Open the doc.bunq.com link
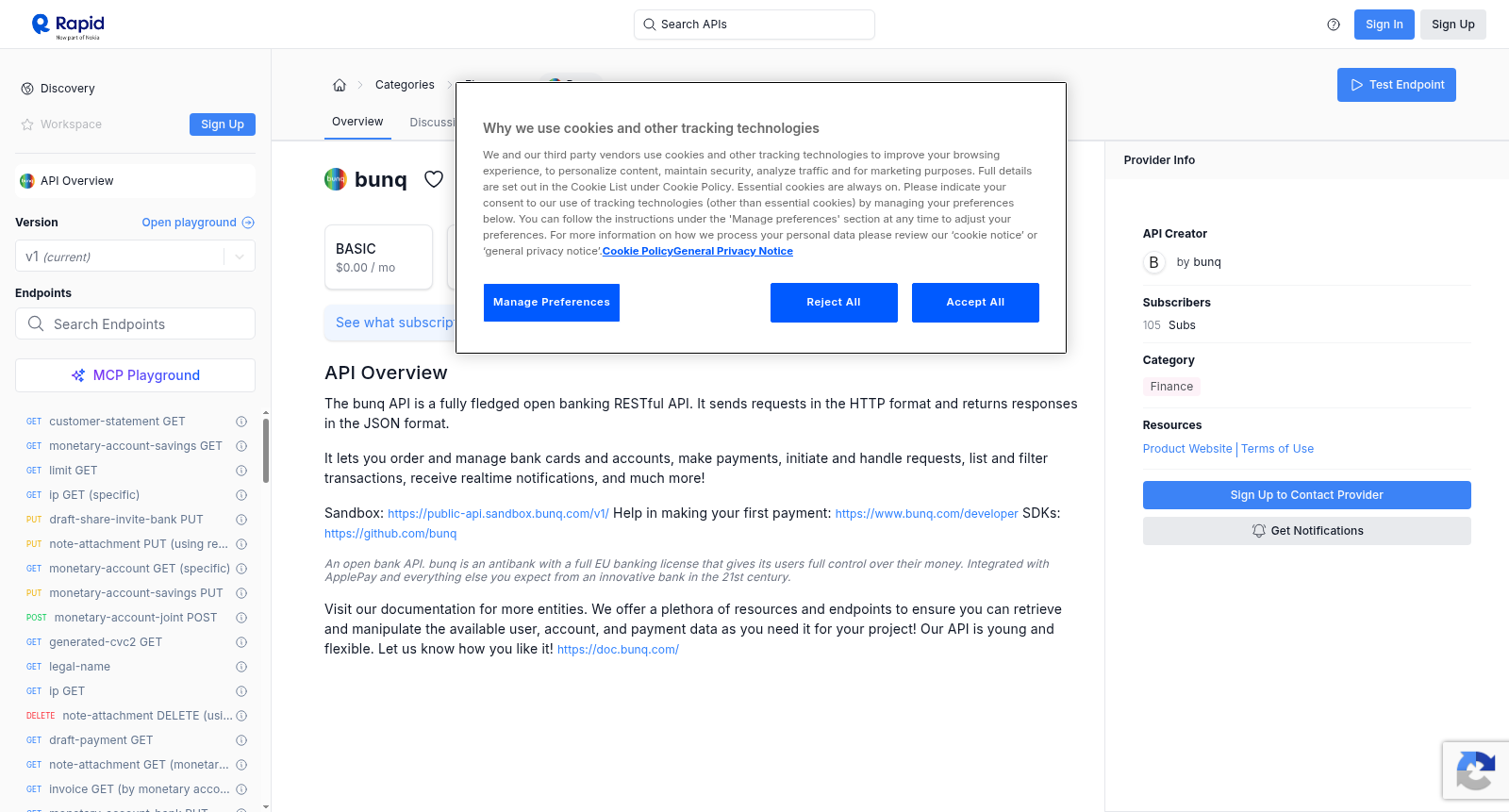 pyautogui.click(x=618, y=650)
